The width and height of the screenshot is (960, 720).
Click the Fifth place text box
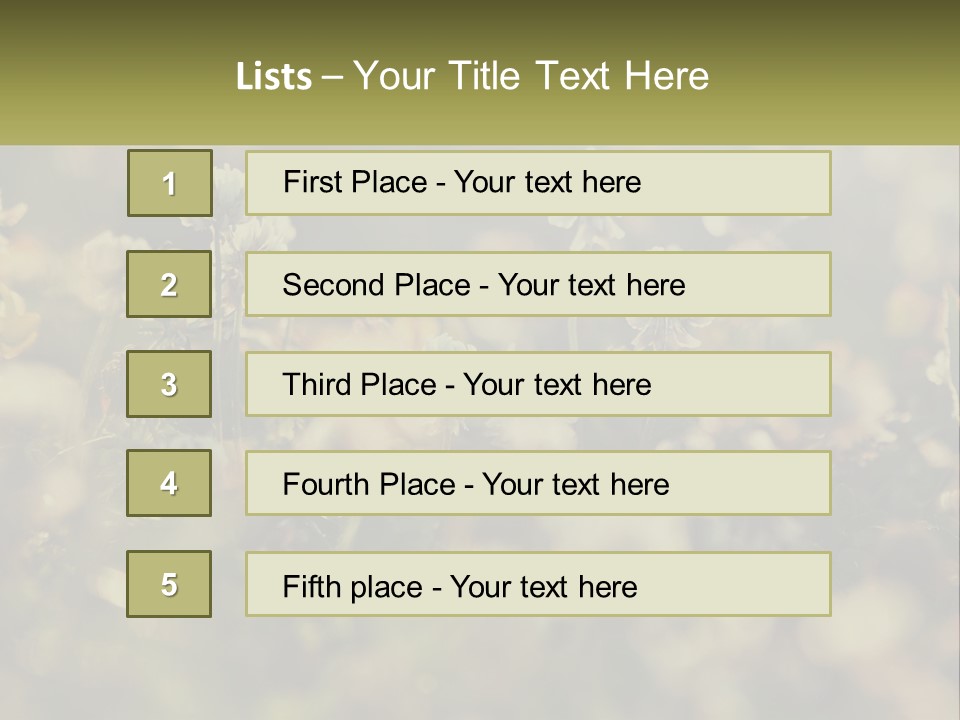(x=538, y=584)
